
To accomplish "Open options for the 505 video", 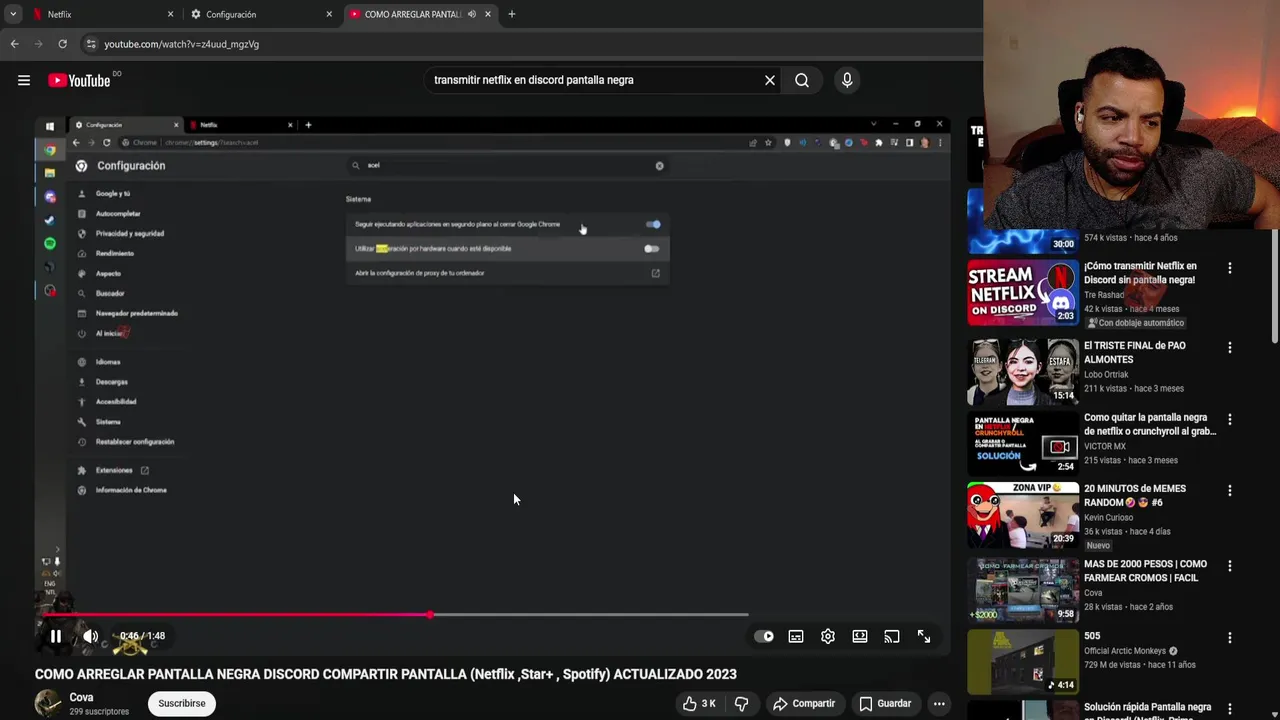I will click(1230, 638).
